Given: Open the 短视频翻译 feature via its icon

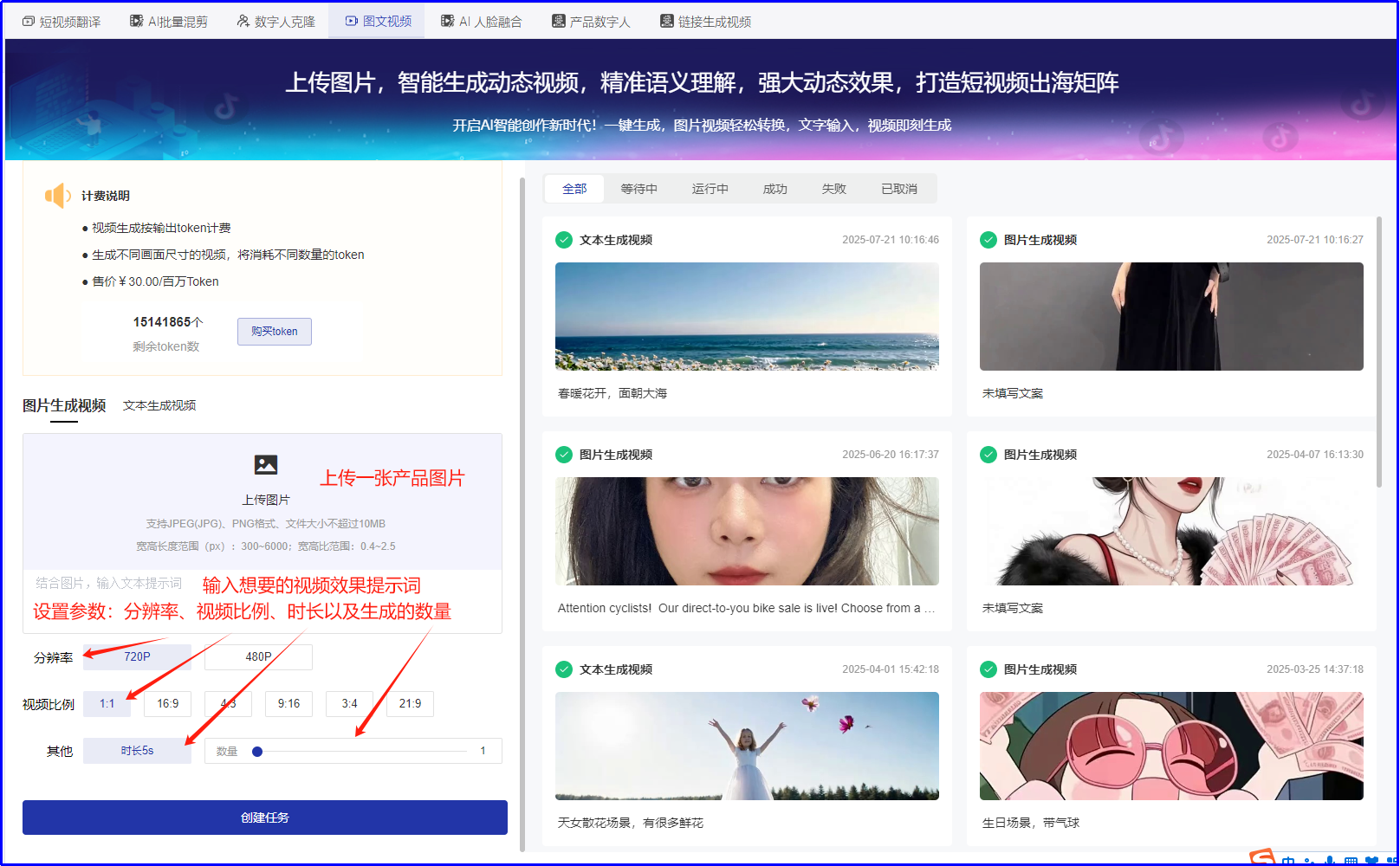Looking at the screenshot, I should (x=28, y=20).
